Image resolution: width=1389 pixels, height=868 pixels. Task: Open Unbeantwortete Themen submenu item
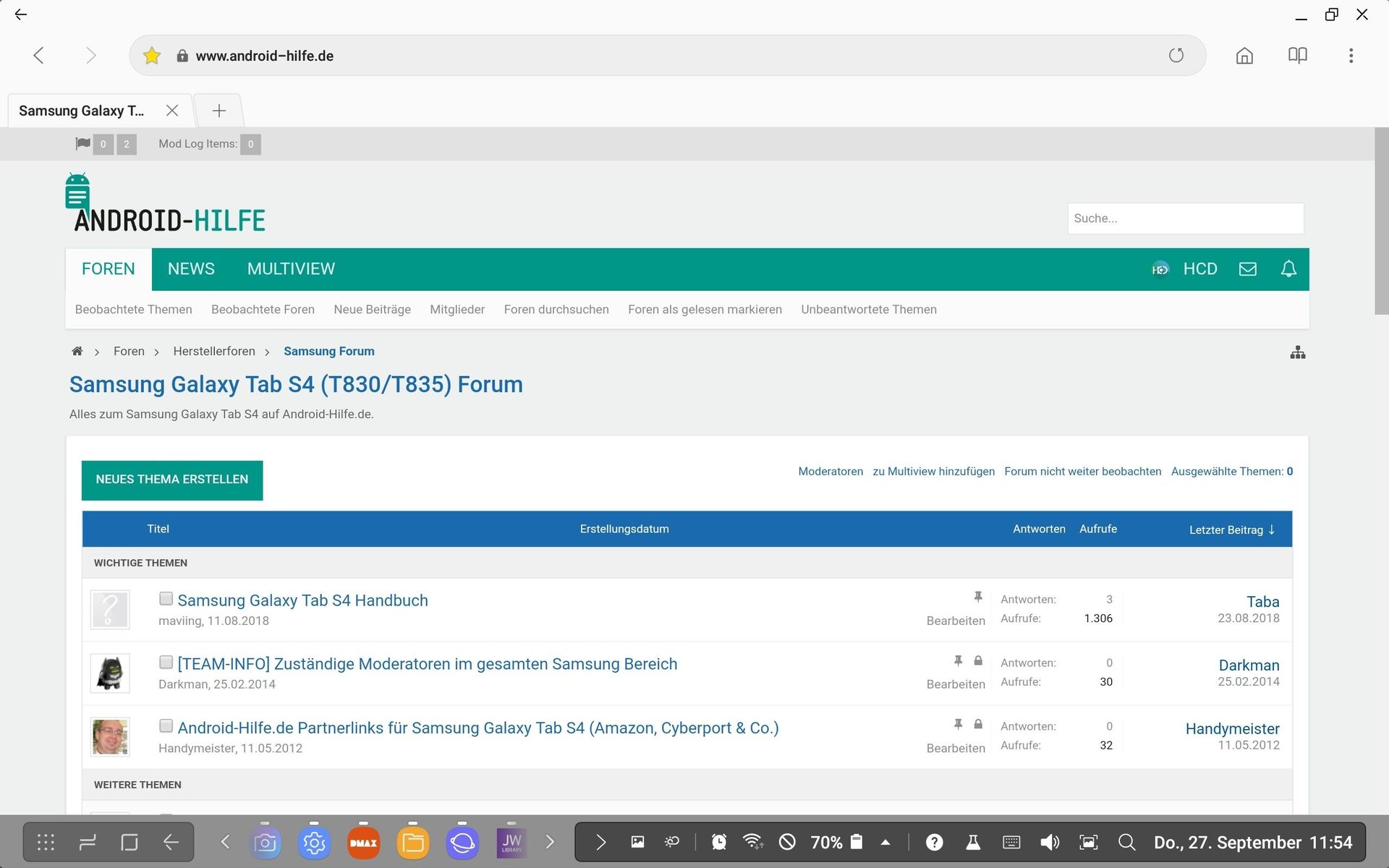(x=869, y=310)
